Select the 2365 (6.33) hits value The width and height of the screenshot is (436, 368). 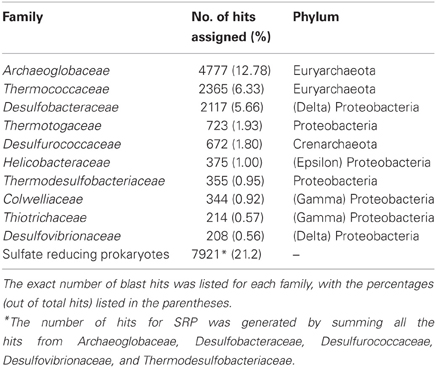[x=231, y=89]
